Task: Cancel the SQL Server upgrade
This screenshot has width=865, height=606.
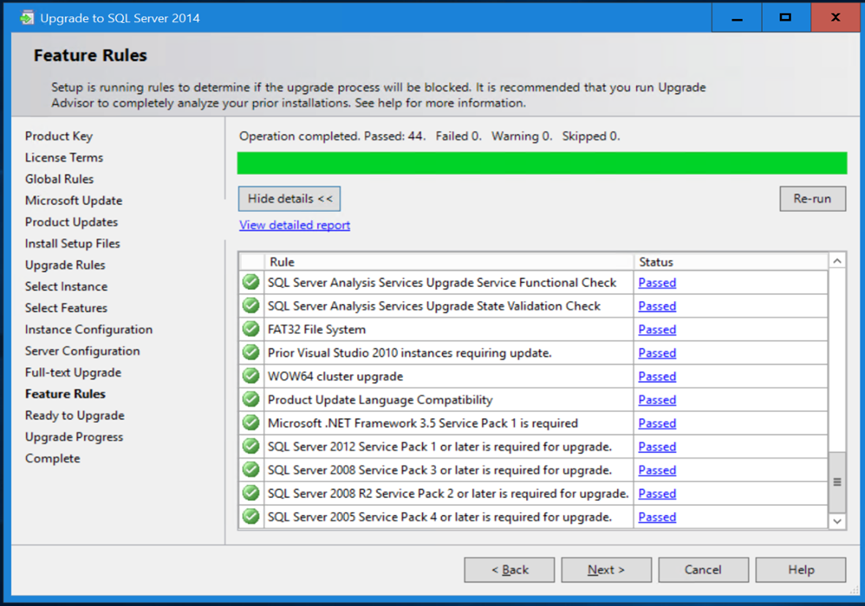Action: tap(703, 570)
